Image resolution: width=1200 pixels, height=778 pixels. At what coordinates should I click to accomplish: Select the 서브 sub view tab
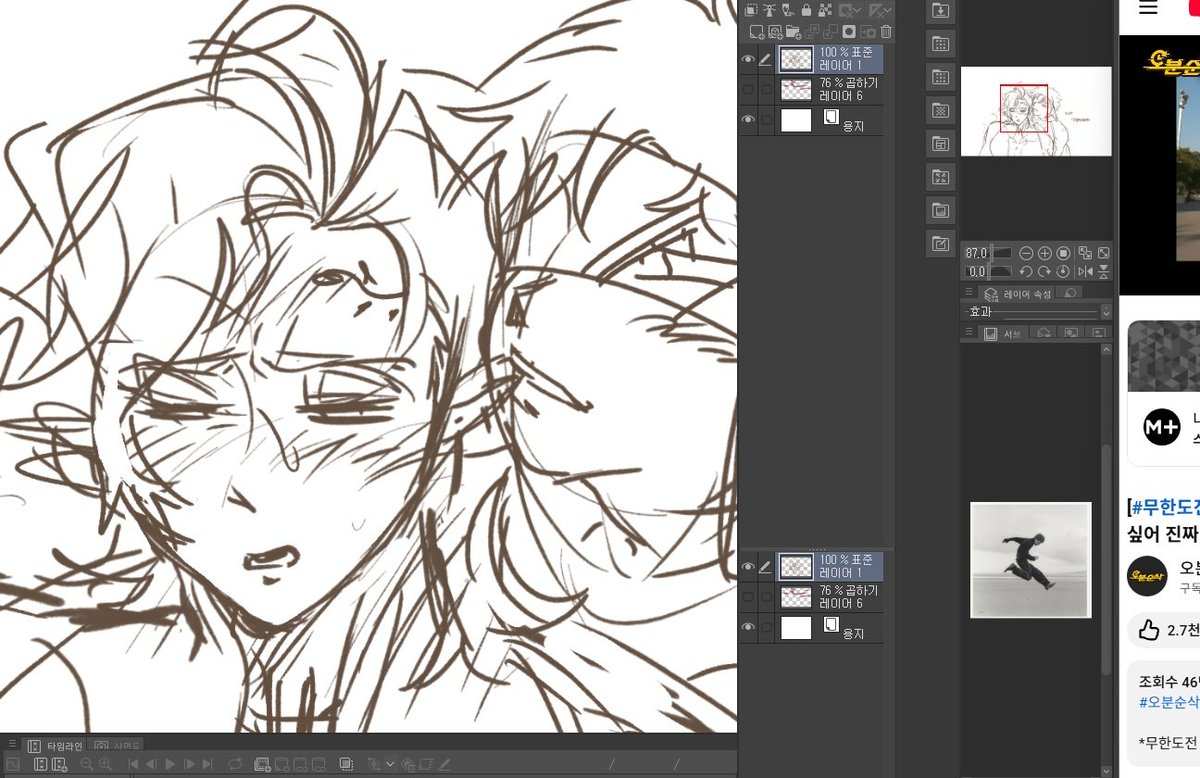coord(1003,333)
